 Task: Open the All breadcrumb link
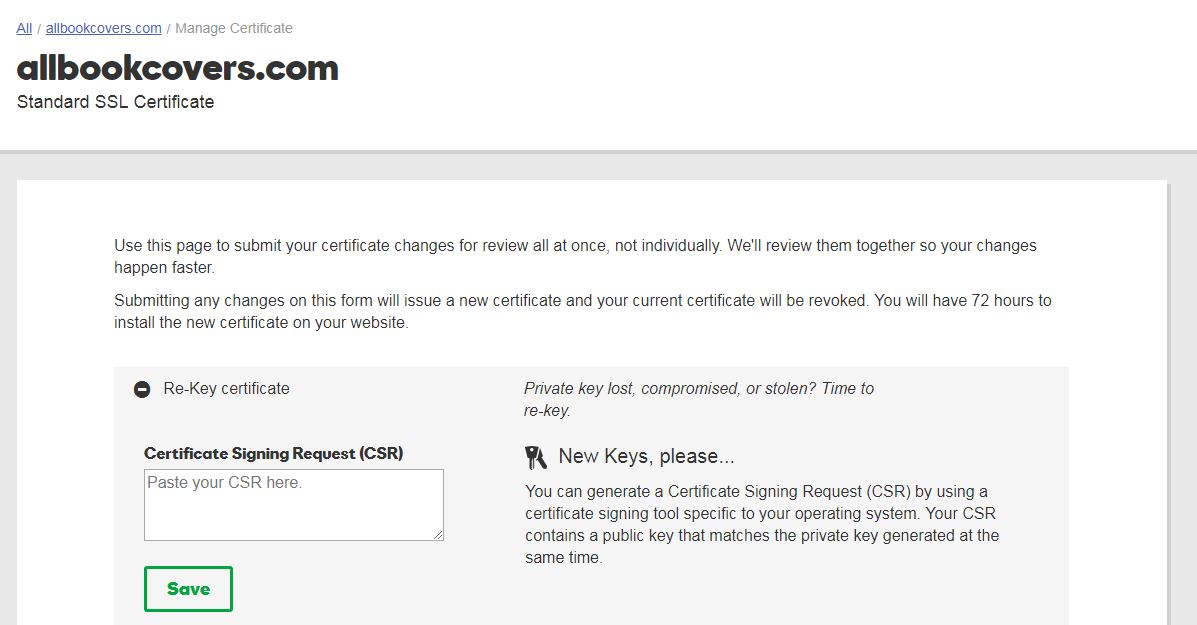(x=24, y=28)
